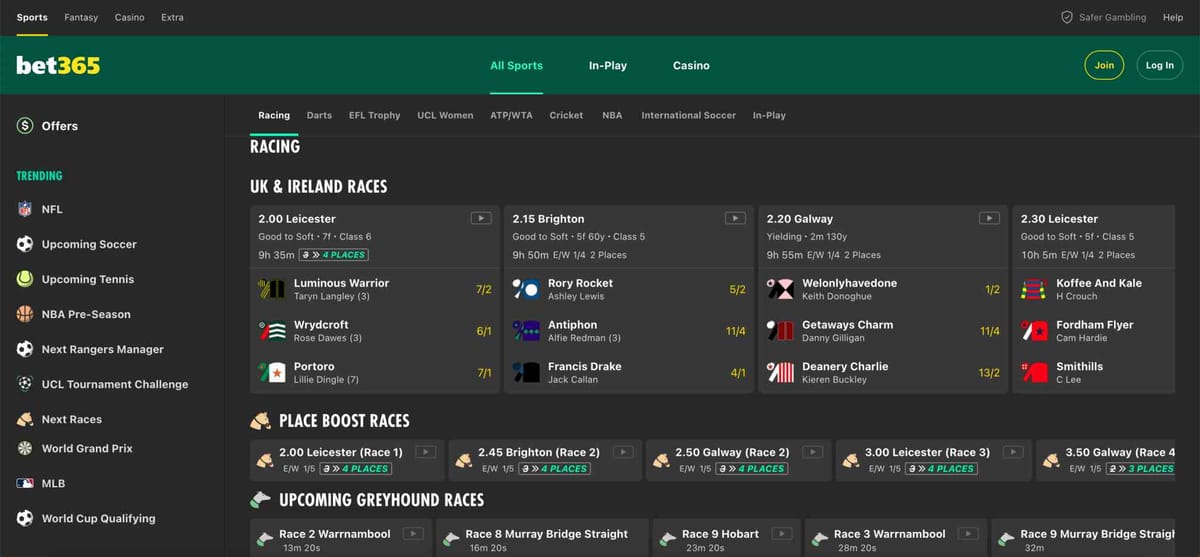
Task: Click the Log In button
Action: [1160, 65]
